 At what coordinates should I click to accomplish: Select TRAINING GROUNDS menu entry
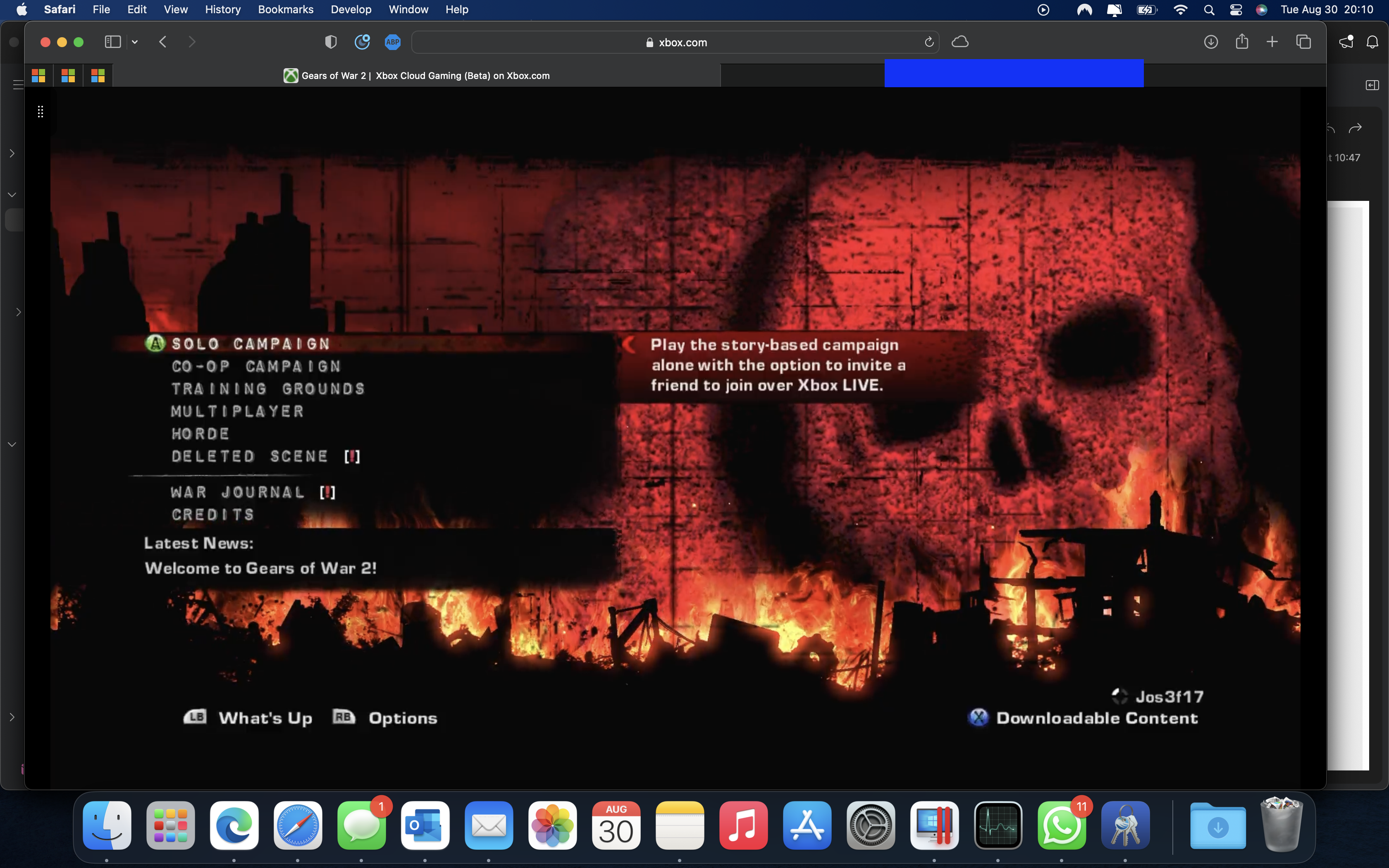[x=268, y=389]
